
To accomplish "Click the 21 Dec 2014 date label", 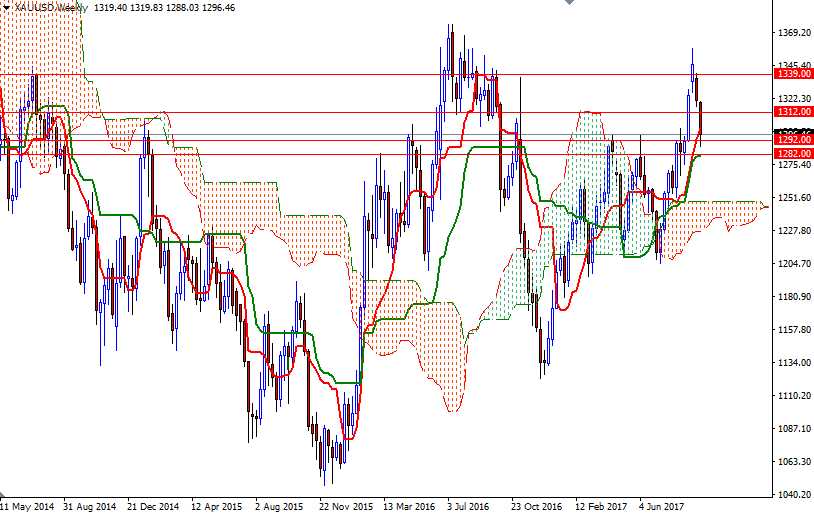I will (x=153, y=506).
